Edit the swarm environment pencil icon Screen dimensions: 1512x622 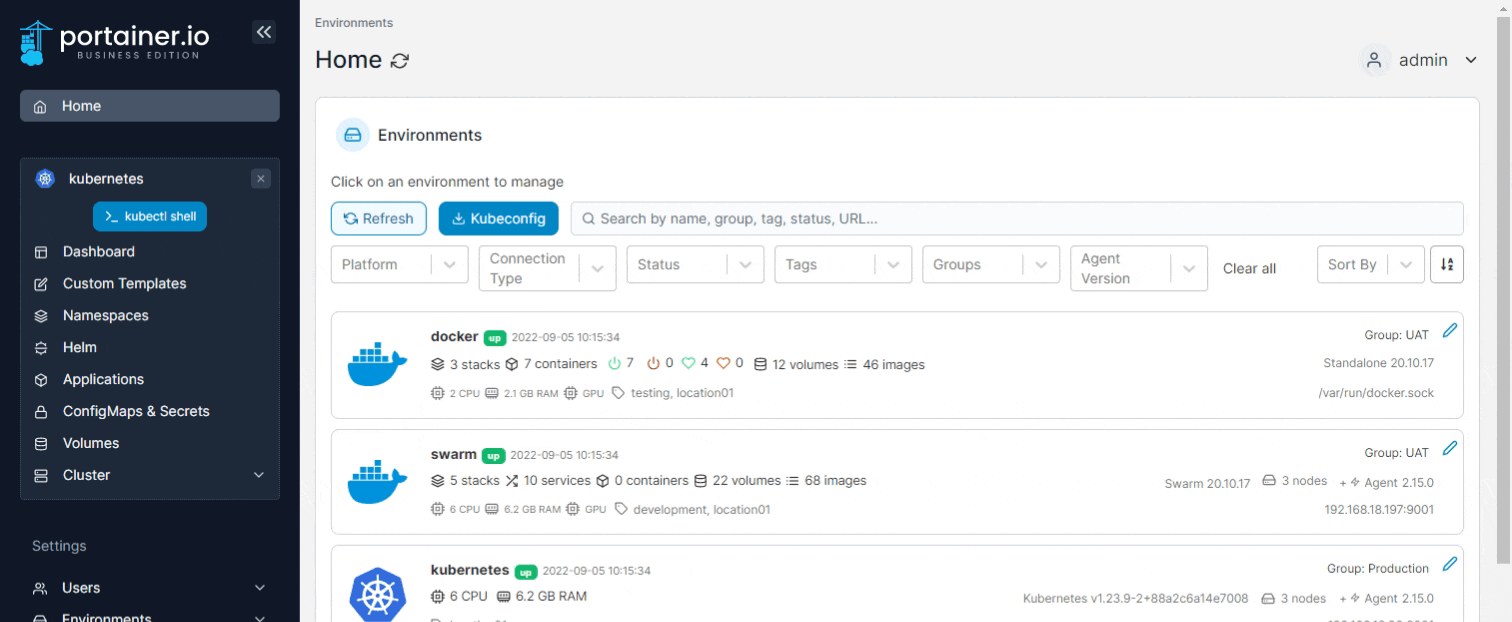pyautogui.click(x=1450, y=449)
